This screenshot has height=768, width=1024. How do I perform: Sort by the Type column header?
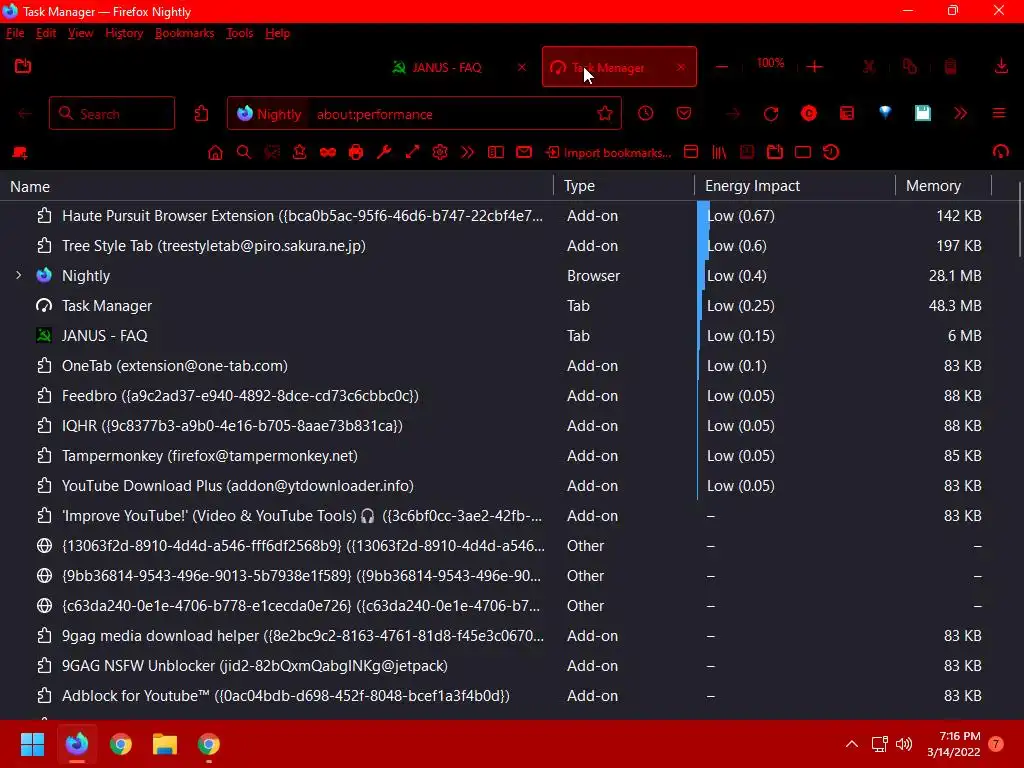624,186
